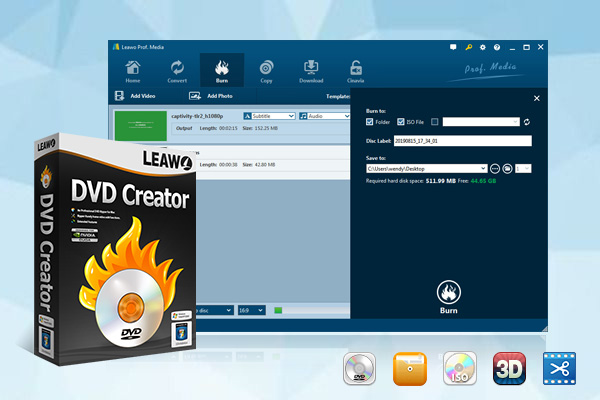Select the Burn module tab

tap(222, 70)
